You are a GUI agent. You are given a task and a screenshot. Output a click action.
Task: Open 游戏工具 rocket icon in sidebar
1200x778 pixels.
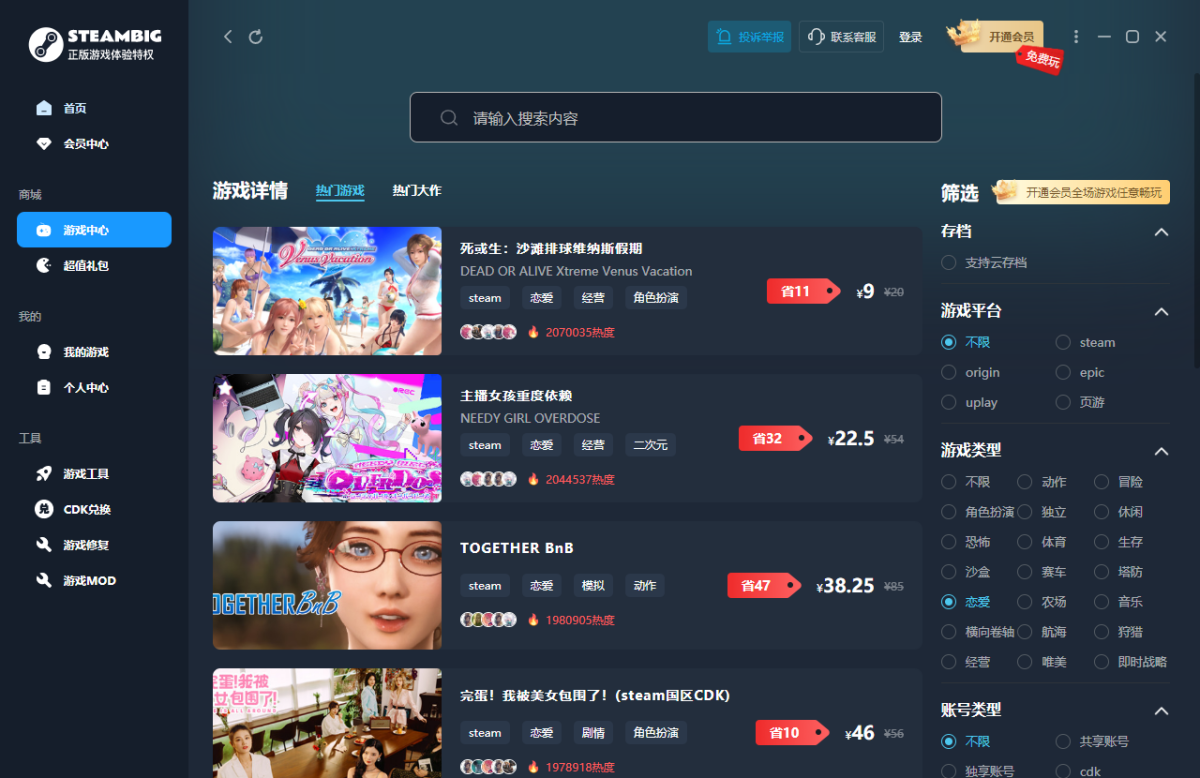click(x=44, y=474)
